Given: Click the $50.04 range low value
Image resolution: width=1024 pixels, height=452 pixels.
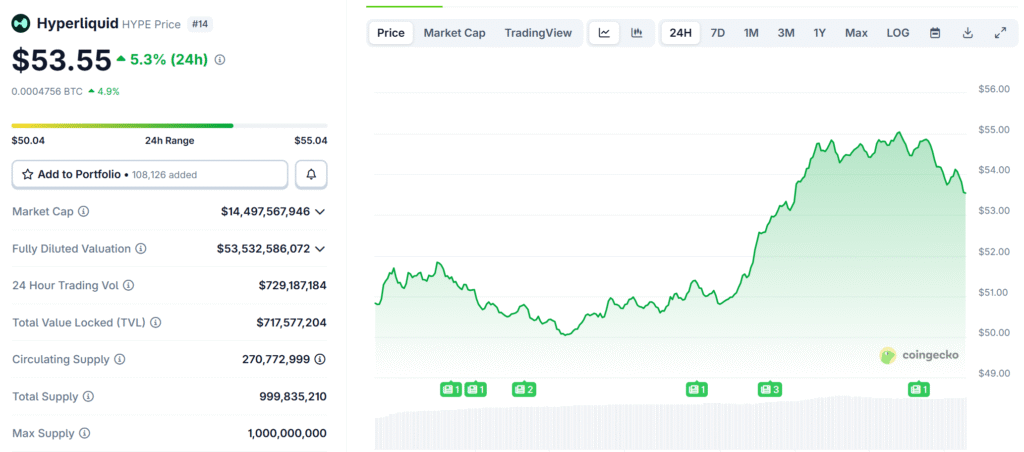Looking at the screenshot, I should [x=28, y=140].
